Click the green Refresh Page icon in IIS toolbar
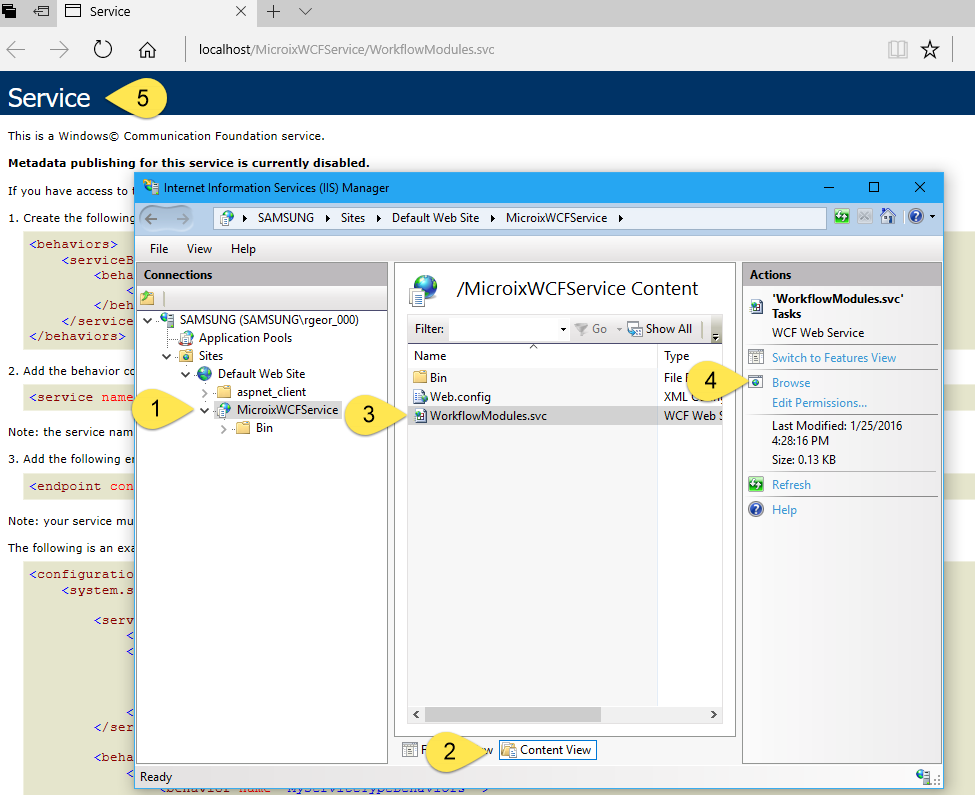Screen dimensions: 975x795 coord(842,217)
